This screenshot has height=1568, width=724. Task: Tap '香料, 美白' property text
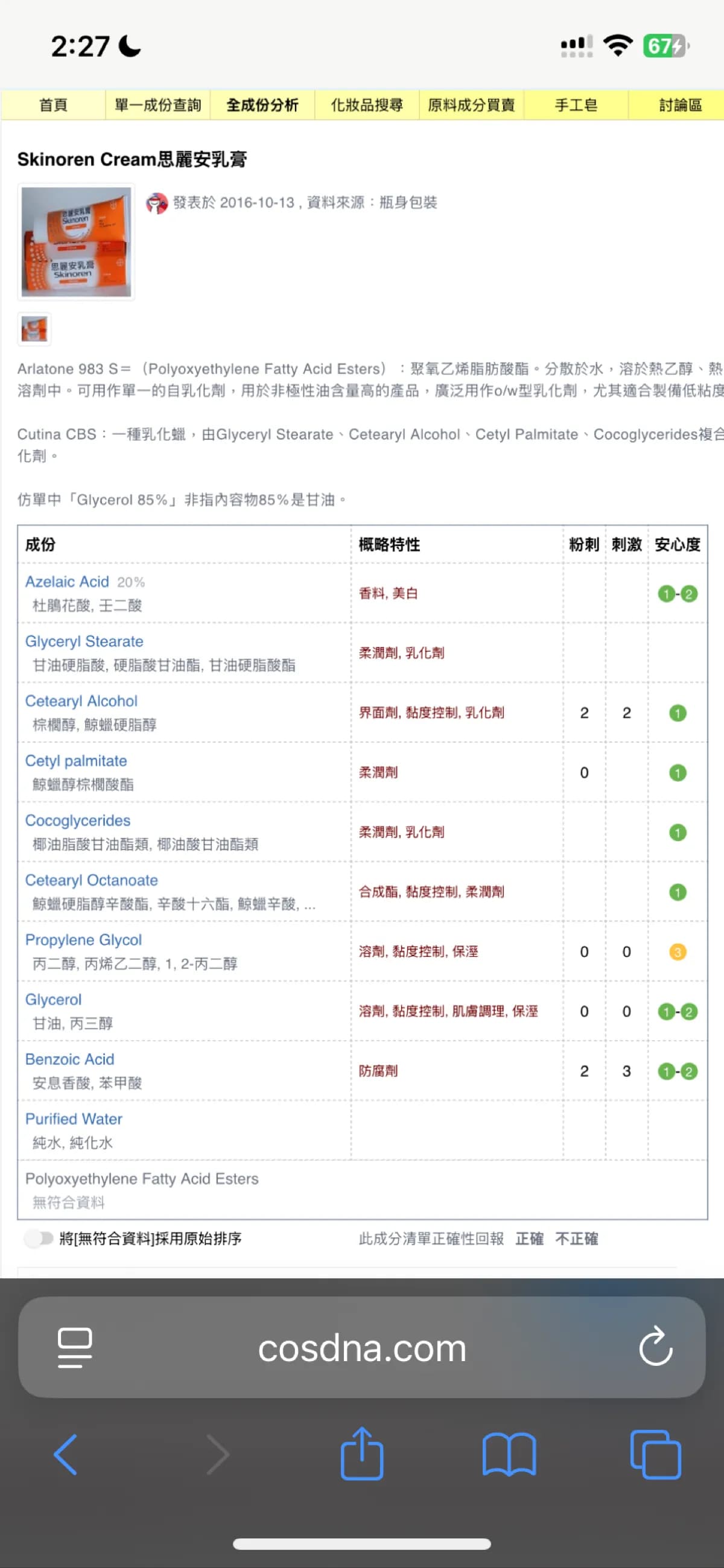click(x=388, y=594)
